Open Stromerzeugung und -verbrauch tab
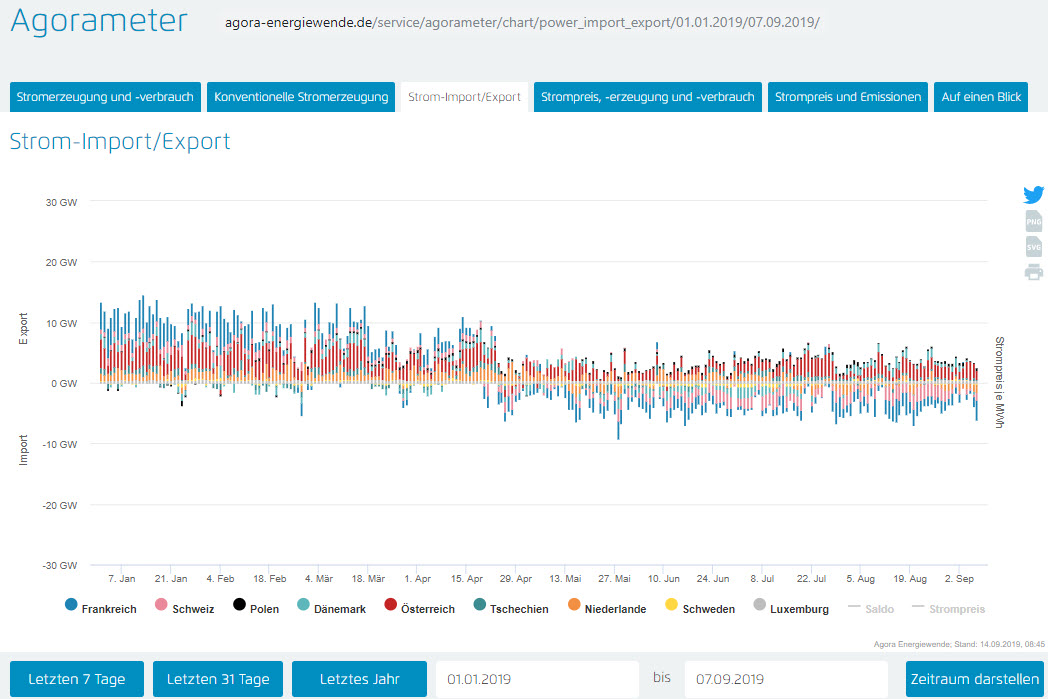This screenshot has height=699, width=1048. pos(105,97)
